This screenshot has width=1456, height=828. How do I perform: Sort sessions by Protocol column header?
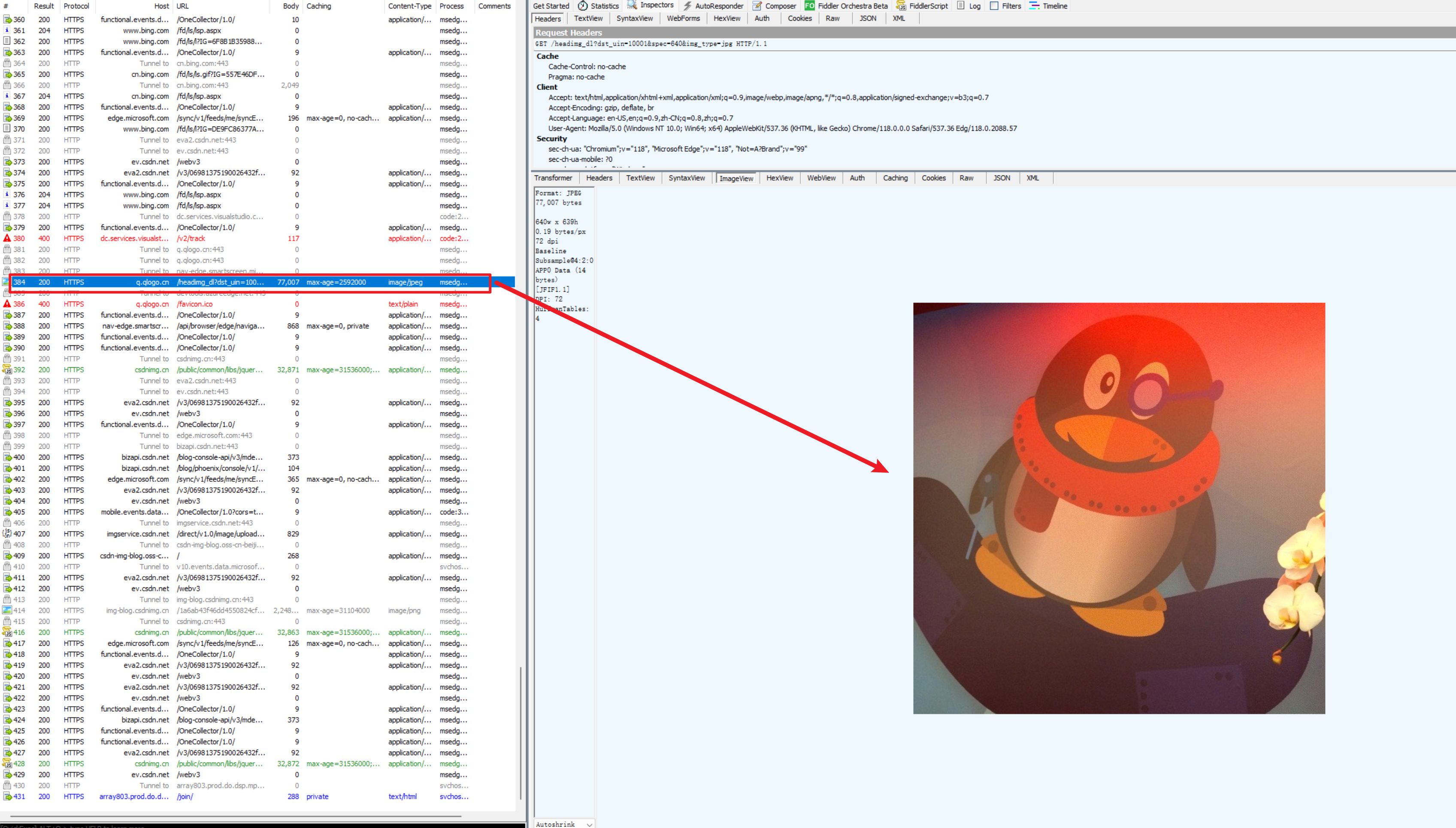tap(76, 6)
